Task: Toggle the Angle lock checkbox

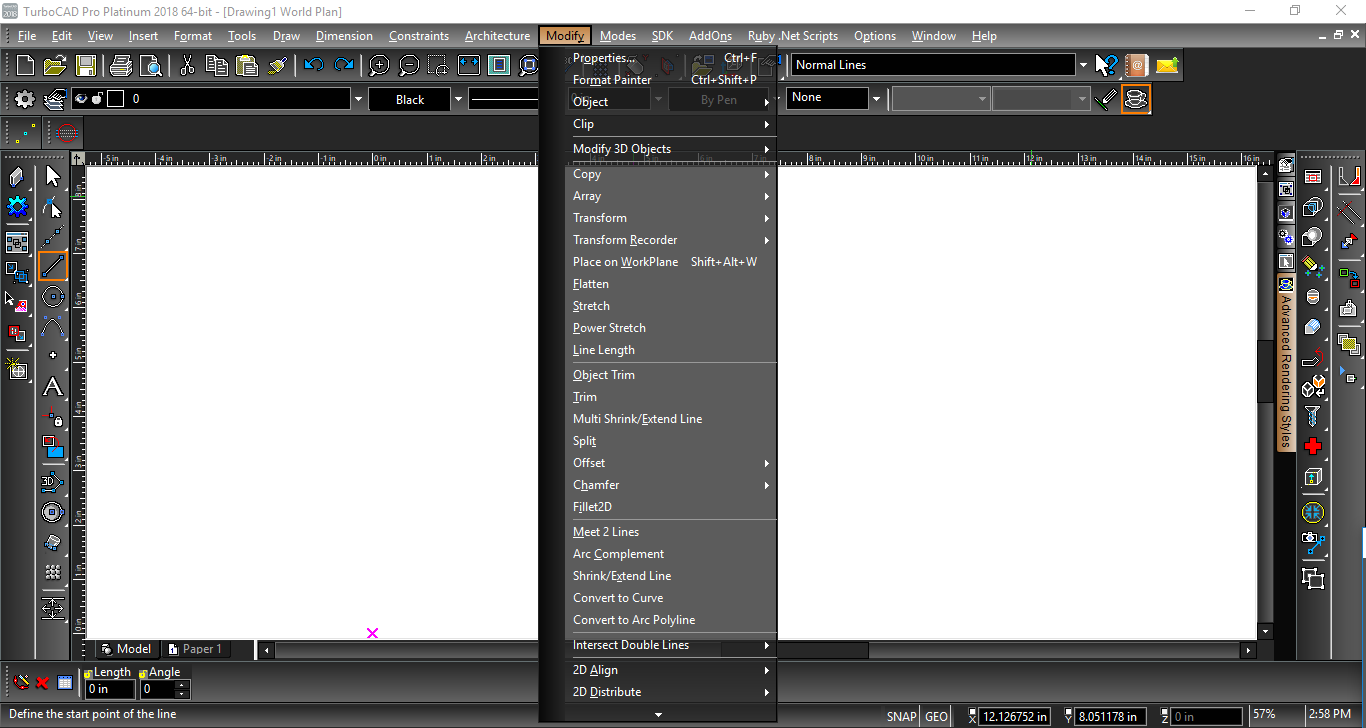Action: [144, 674]
